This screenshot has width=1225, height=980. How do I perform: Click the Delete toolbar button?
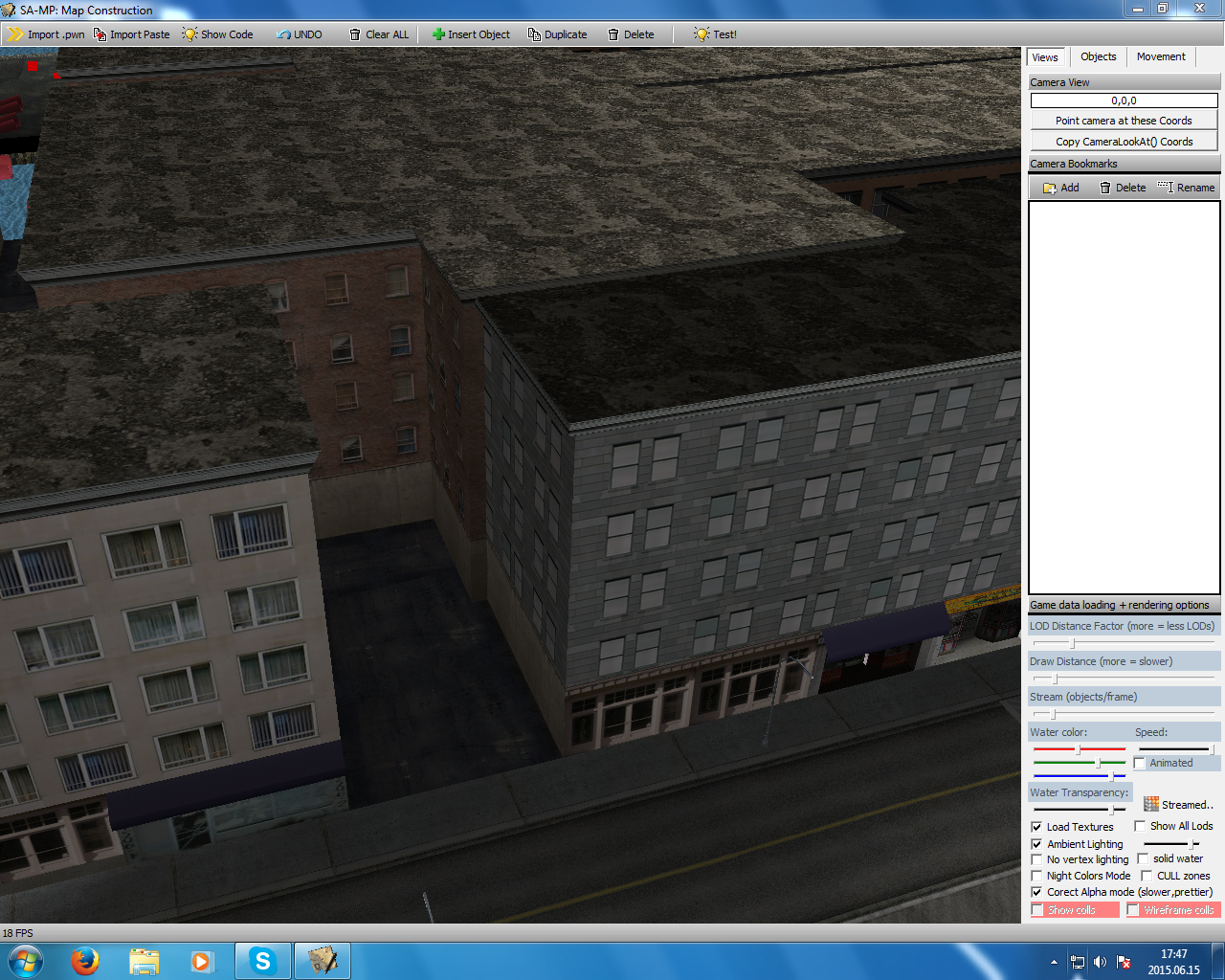tap(631, 34)
